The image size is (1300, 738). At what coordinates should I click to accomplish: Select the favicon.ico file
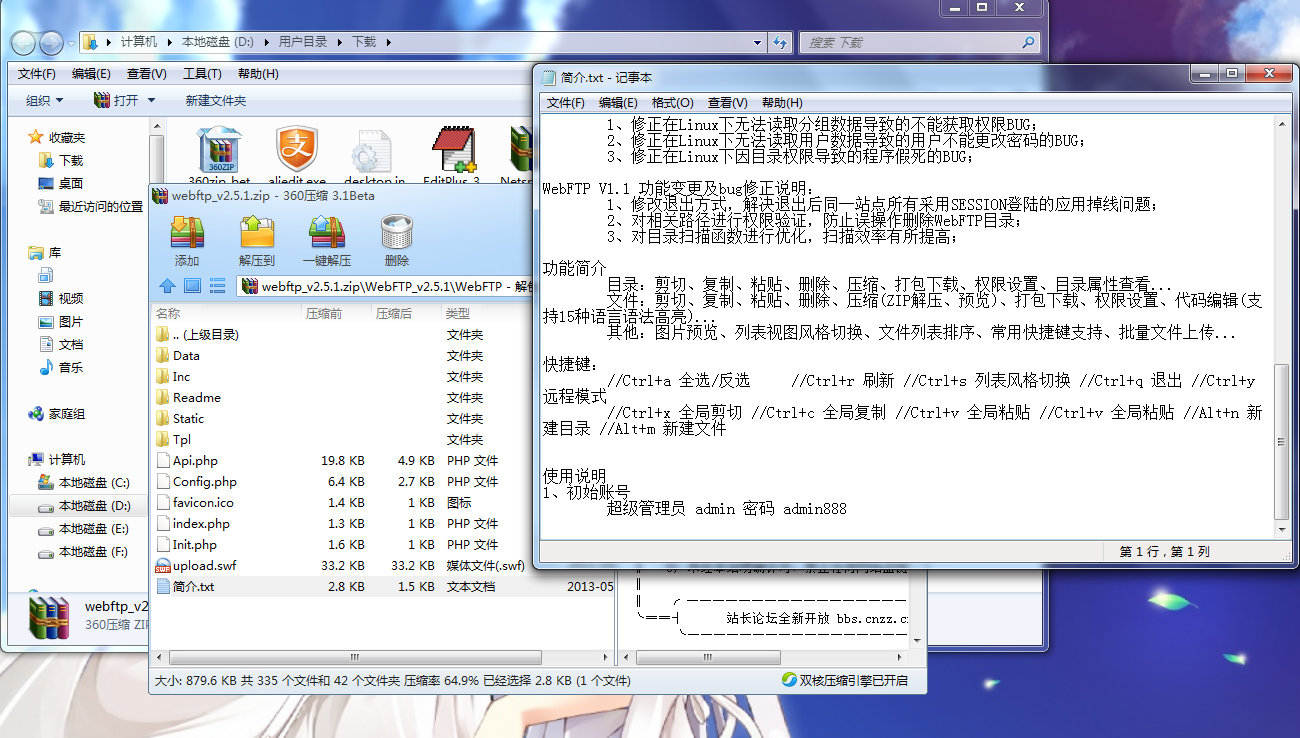tap(203, 503)
